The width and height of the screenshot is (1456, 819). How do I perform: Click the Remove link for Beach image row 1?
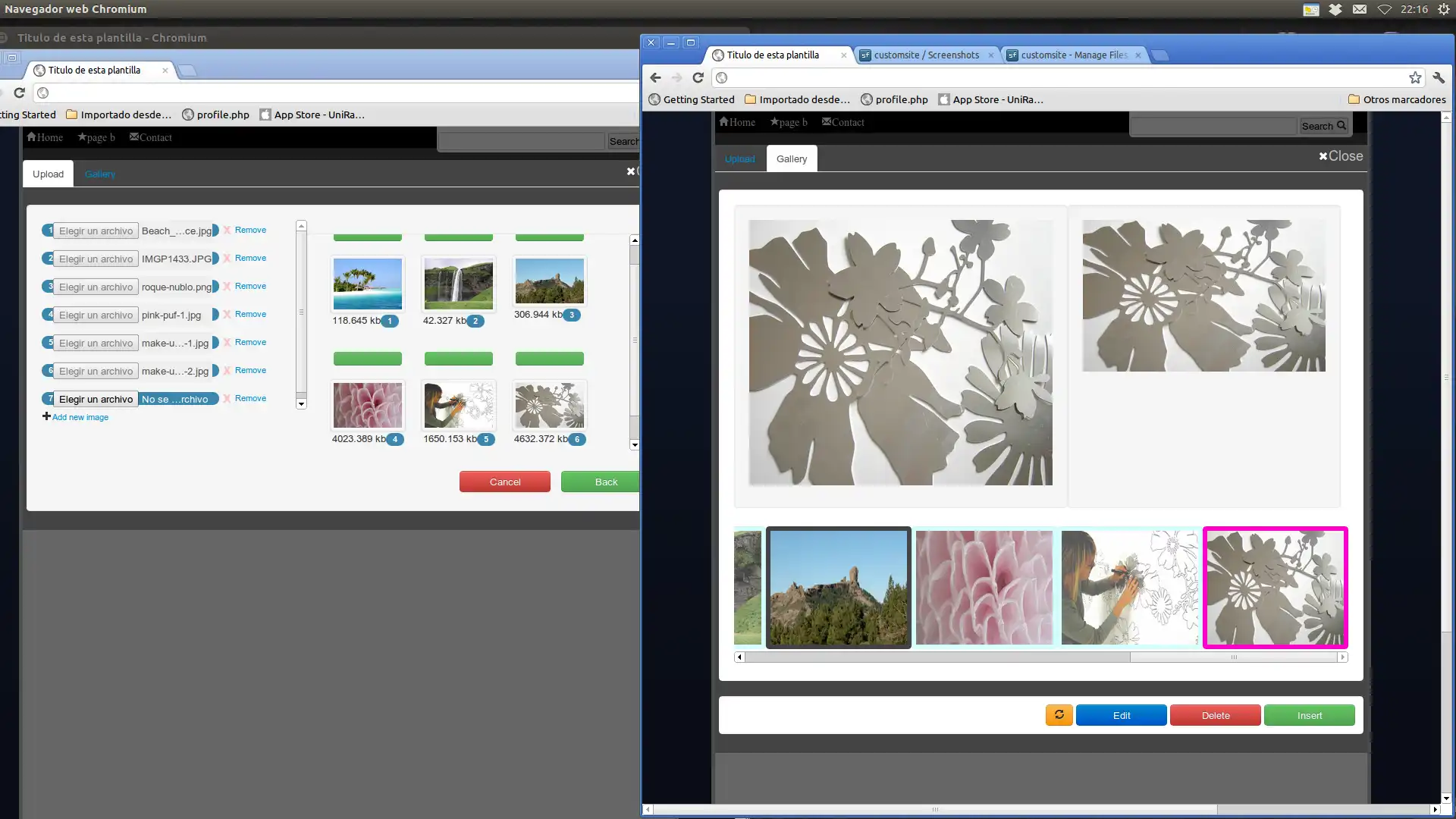coord(250,229)
